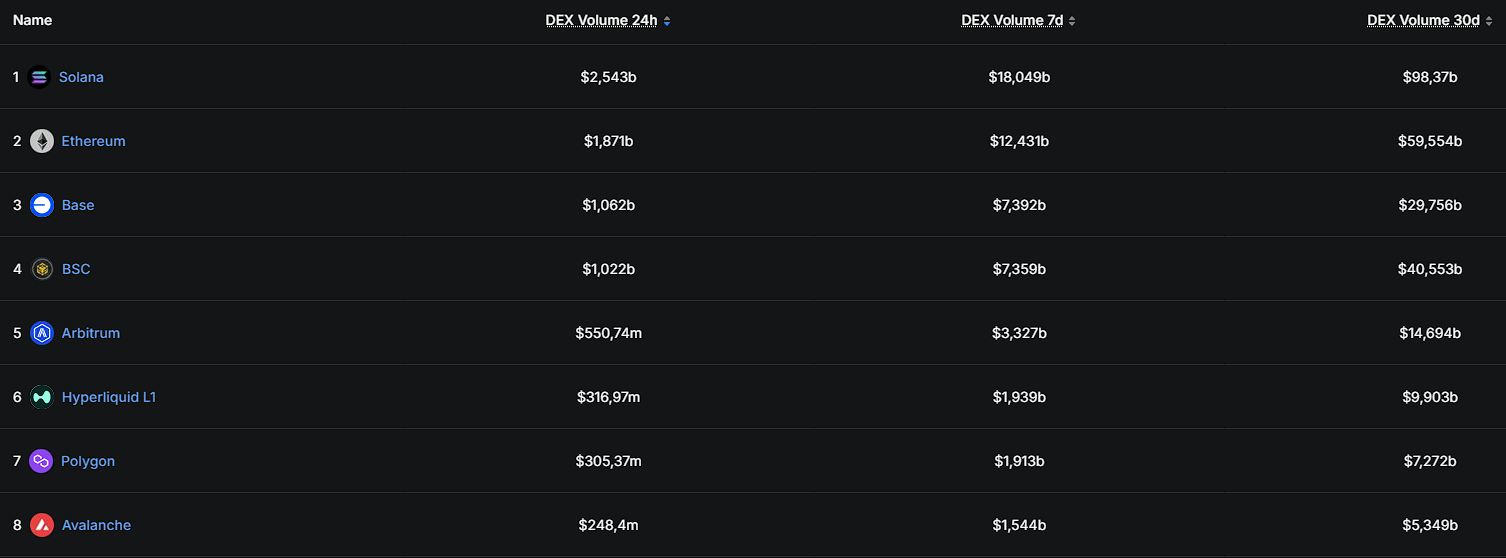The width and height of the screenshot is (1506, 558).
Task: Open the Solana chain link
Action: (81, 77)
